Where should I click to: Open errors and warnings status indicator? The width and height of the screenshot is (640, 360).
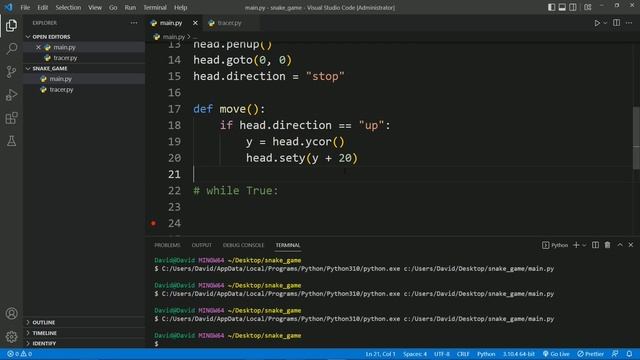coord(19,354)
